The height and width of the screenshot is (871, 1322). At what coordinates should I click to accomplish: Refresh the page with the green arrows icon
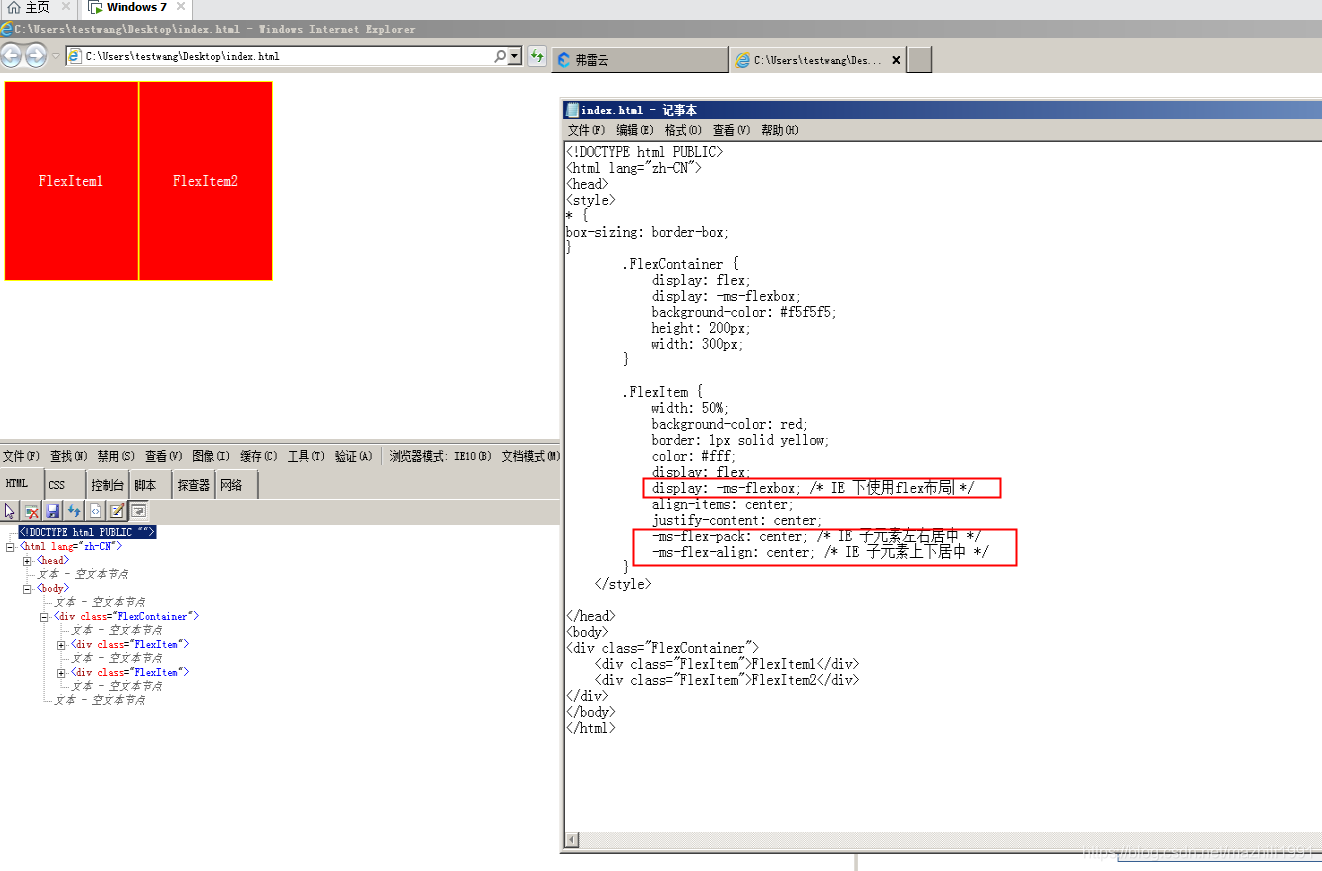click(x=537, y=56)
